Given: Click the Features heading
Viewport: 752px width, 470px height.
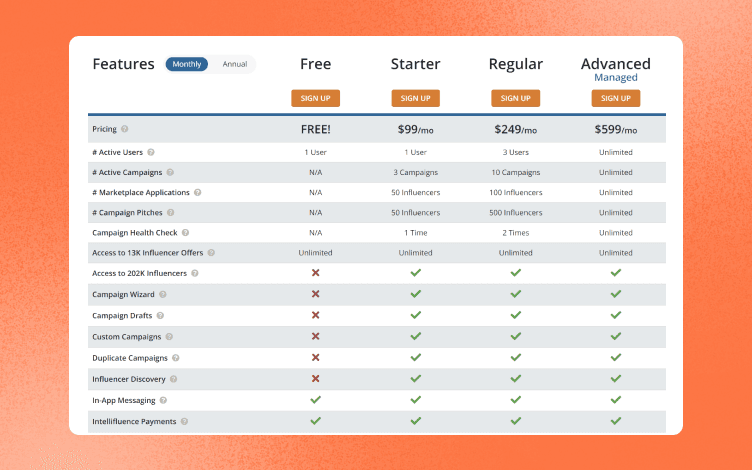Looking at the screenshot, I should click(123, 64).
